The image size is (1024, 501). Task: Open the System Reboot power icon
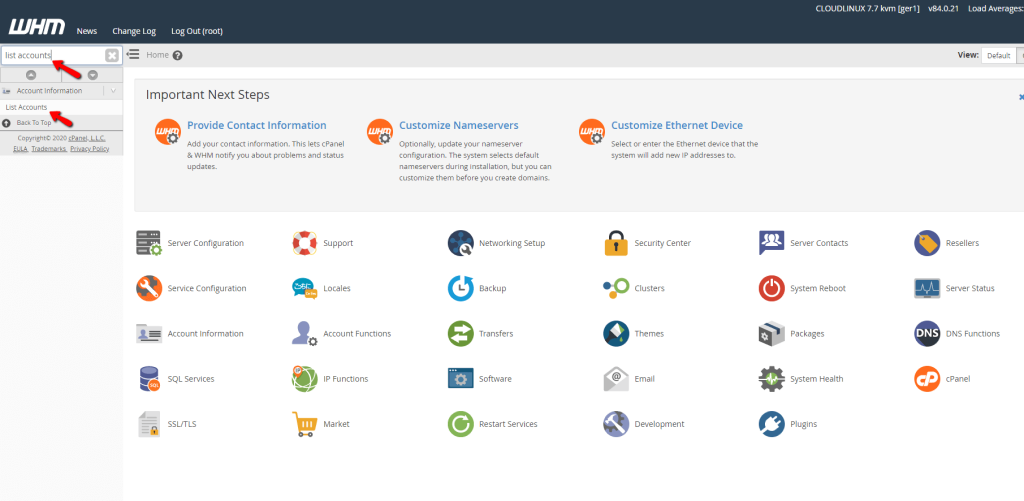tap(771, 288)
